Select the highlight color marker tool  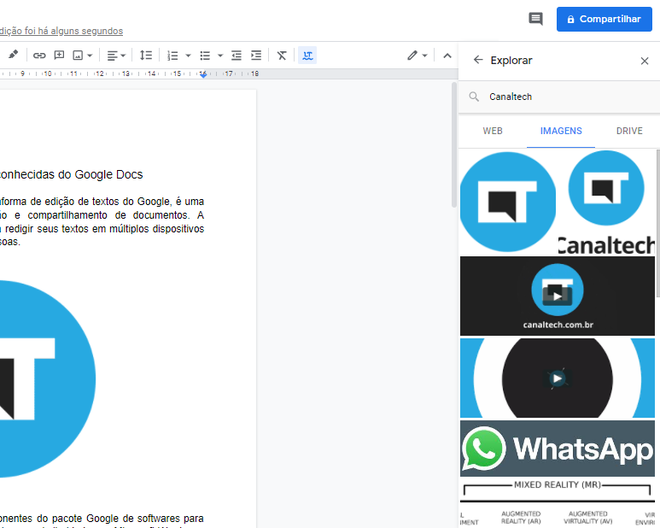(x=13, y=55)
